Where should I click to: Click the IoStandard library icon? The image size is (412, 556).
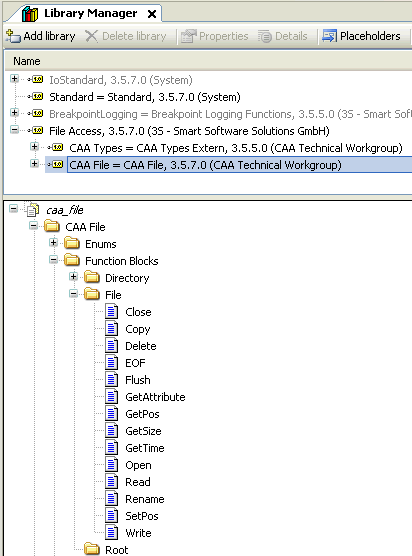click(x=36, y=79)
